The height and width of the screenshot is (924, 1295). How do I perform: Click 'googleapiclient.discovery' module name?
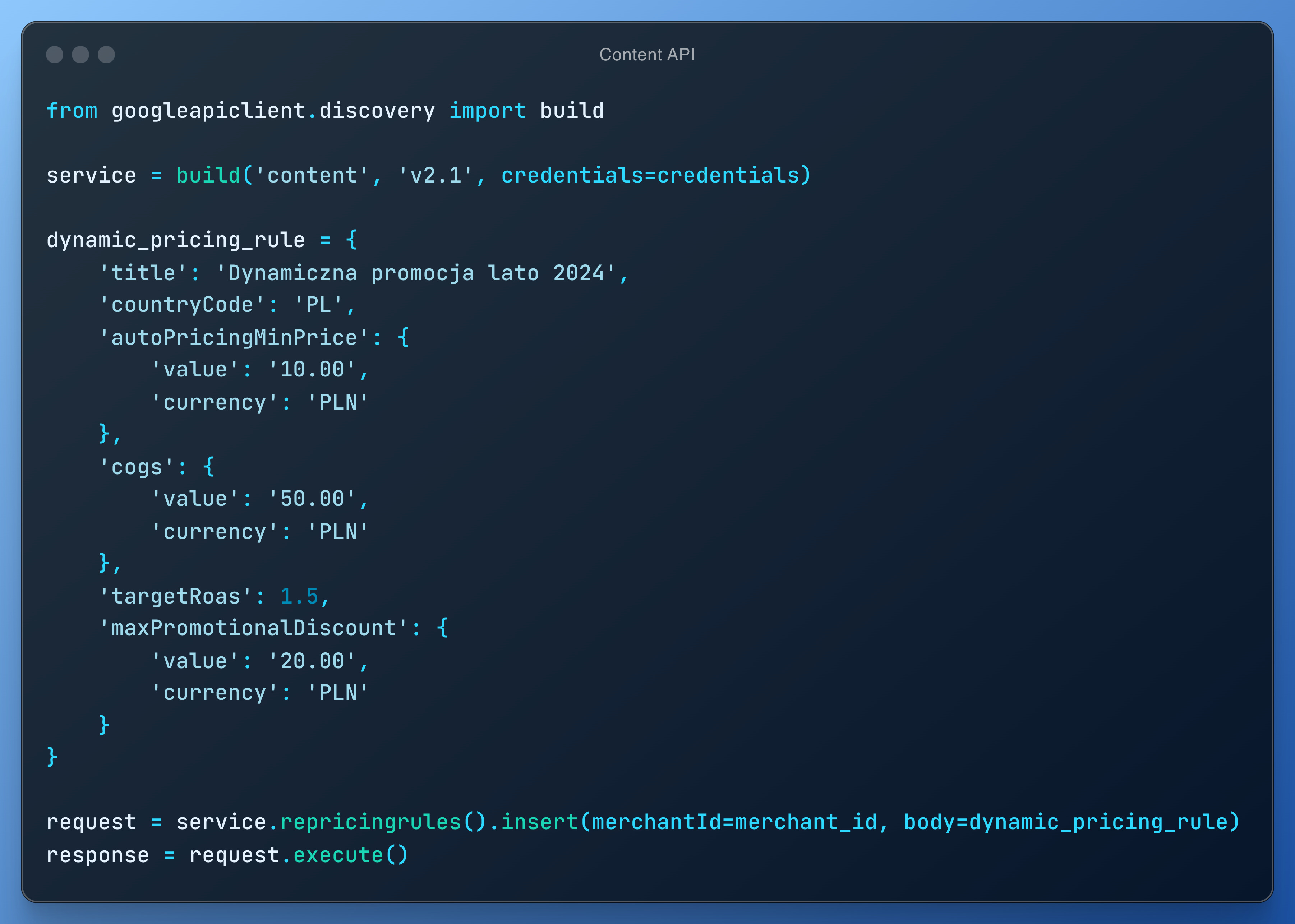click(x=273, y=111)
